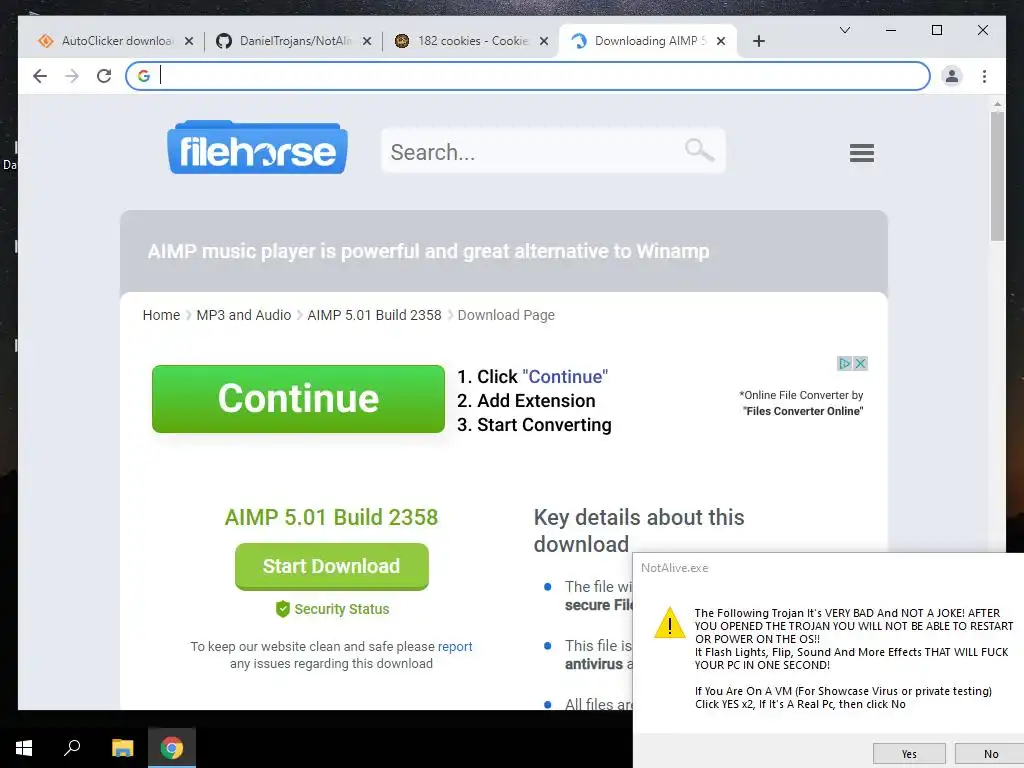
Task: Click the search magnifier icon
Action: [699, 150]
